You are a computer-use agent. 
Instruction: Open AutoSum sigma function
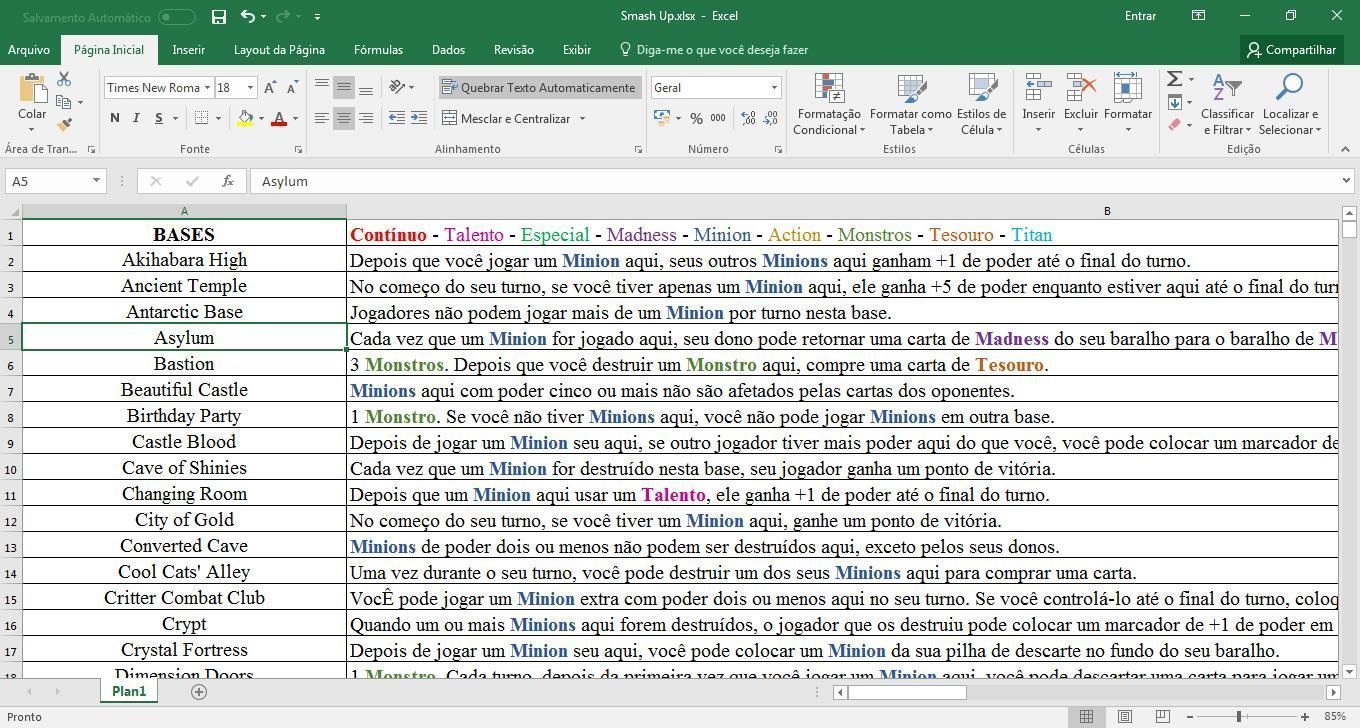click(x=1175, y=79)
